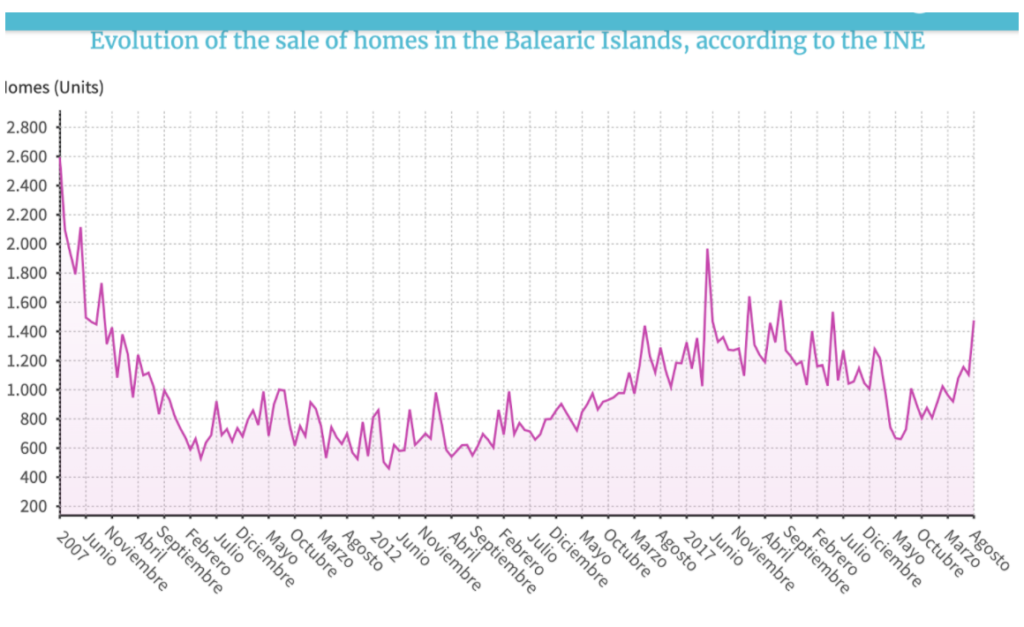Click the 1.200 y-axis tick label
This screenshot has width=1024, height=627.
pyautogui.click(x=26, y=361)
